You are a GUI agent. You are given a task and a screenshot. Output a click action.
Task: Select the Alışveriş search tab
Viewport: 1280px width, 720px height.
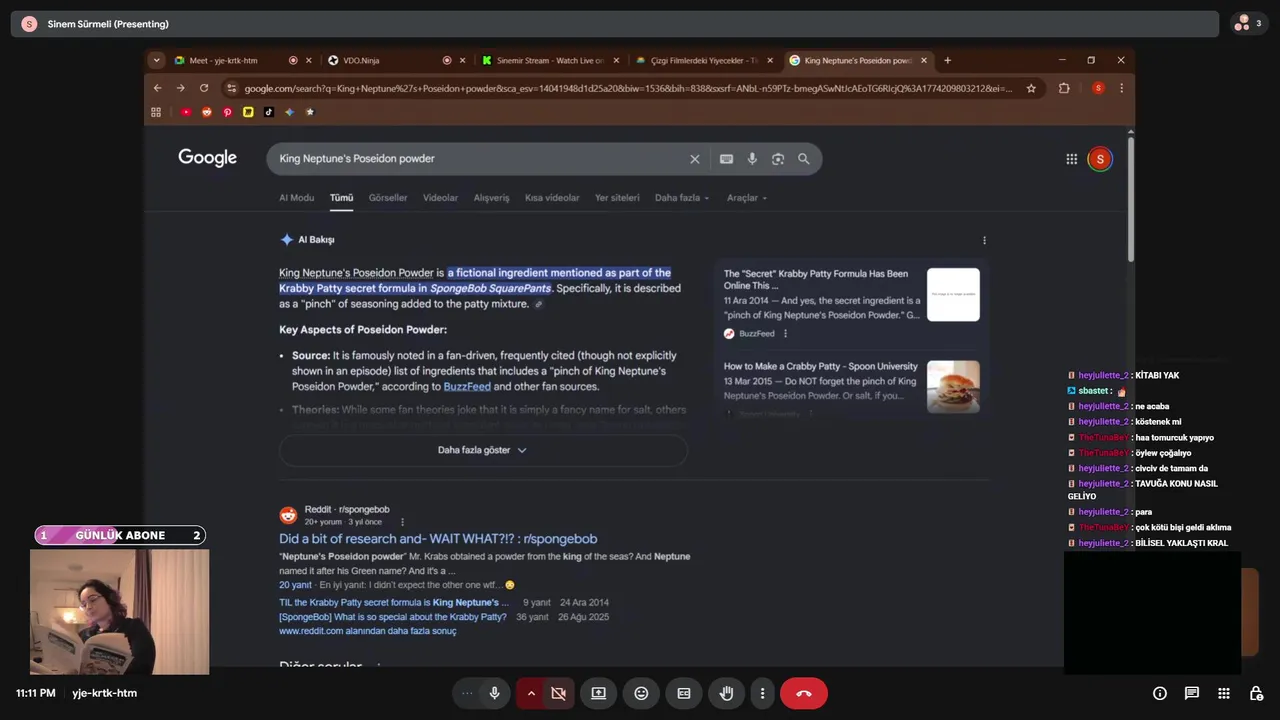tap(491, 198)
